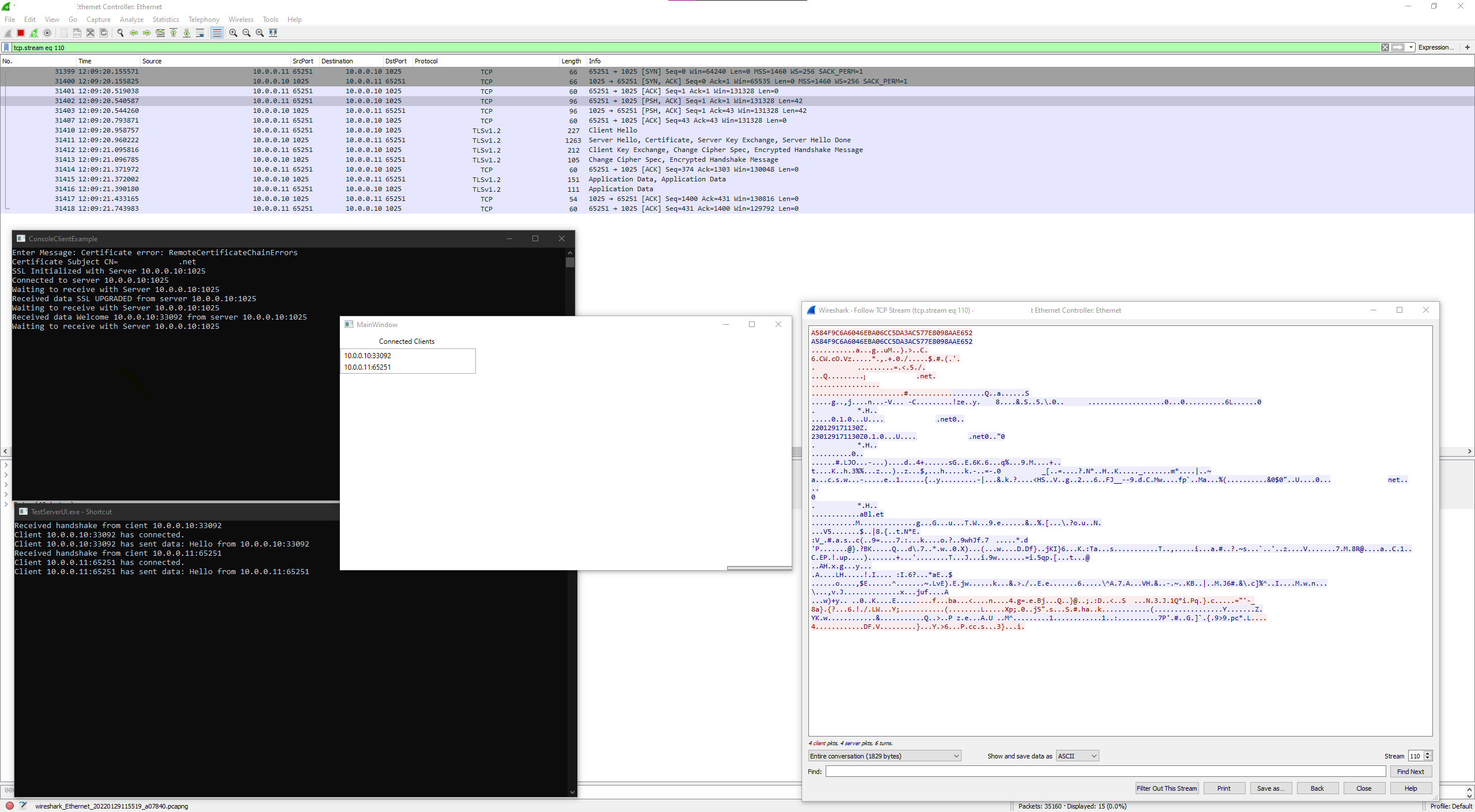Open the Capture menu
The width and height of the screenshot is (1475, 812).
pos(99,19)
